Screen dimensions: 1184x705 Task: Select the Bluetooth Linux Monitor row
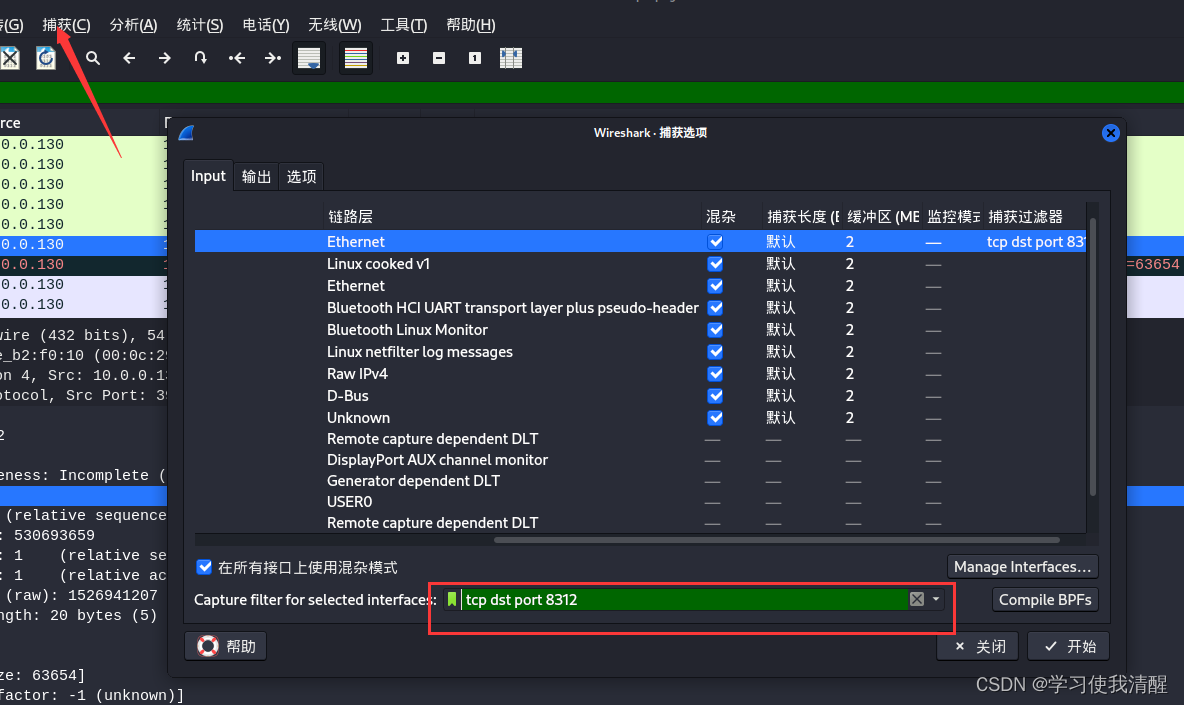pos(640,330)
